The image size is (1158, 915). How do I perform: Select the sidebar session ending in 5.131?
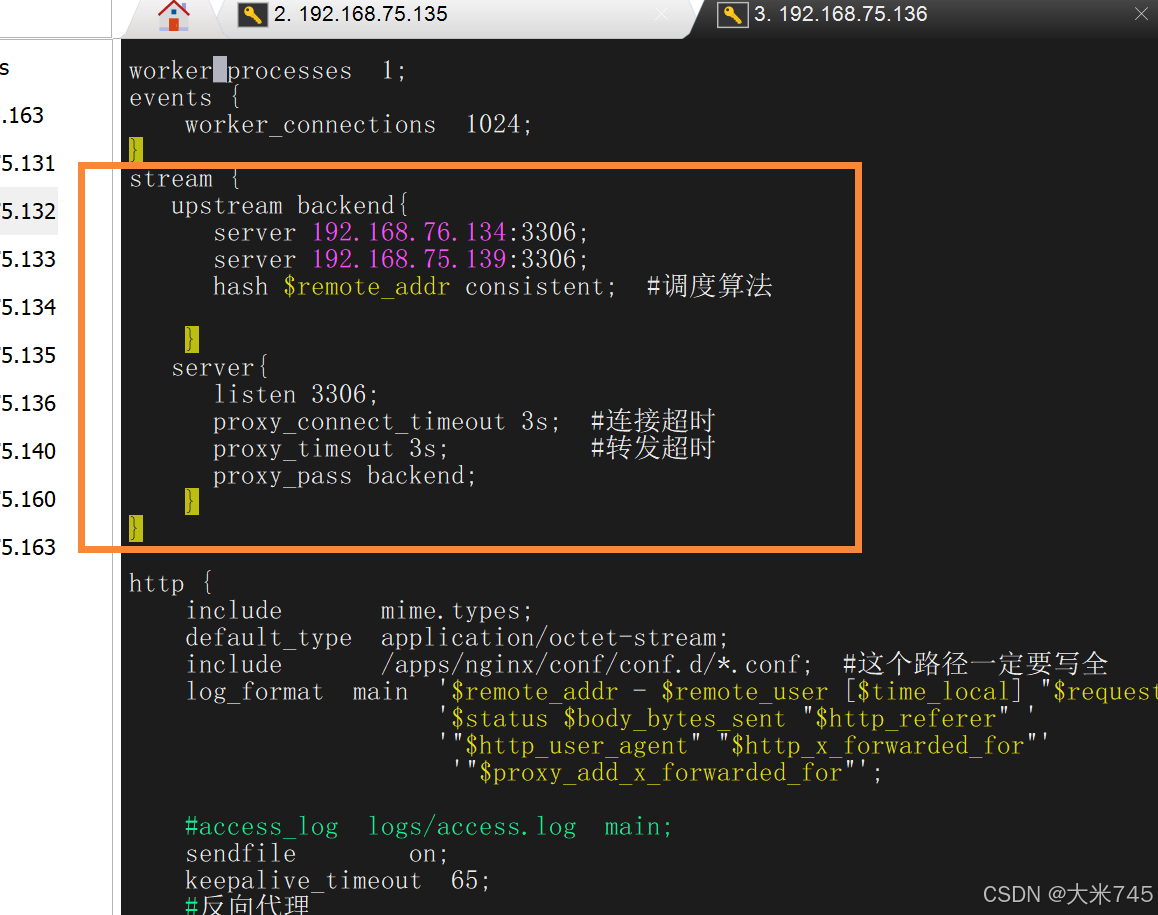(28, 163)
